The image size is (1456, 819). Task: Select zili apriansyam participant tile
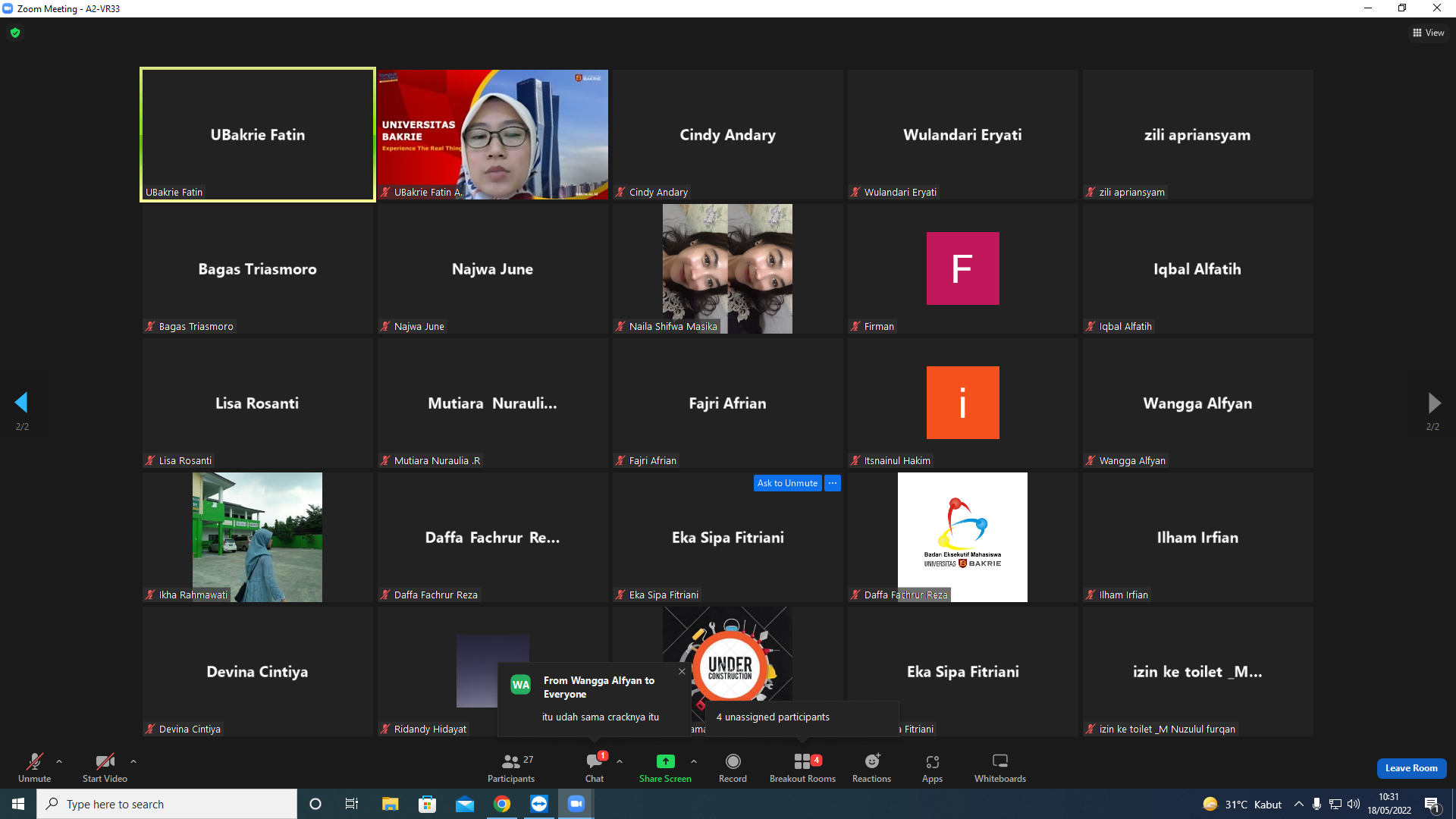(1197, 134)
